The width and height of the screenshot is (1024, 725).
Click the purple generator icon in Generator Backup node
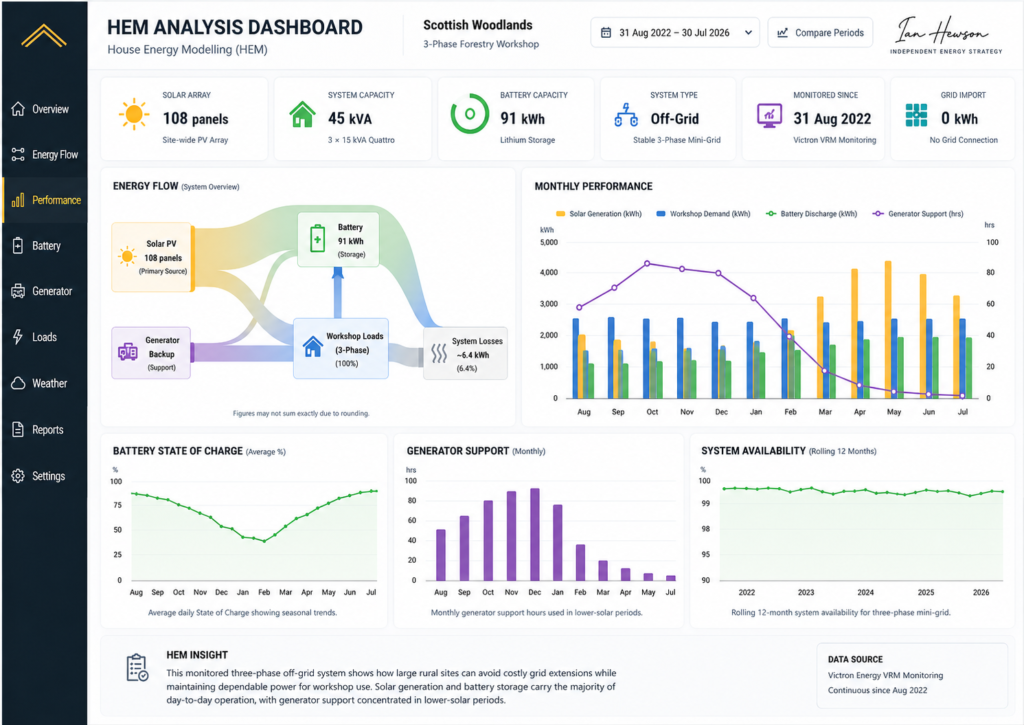[x=127, y=352]
